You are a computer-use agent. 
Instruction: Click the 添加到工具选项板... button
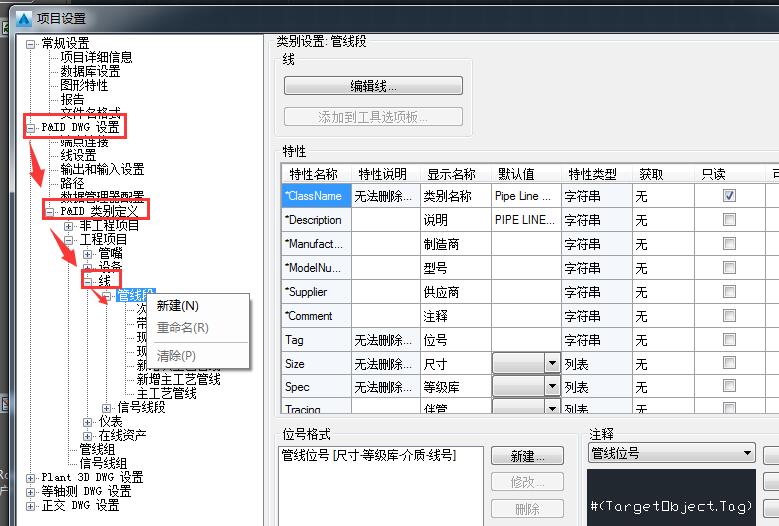coord(373,117)
